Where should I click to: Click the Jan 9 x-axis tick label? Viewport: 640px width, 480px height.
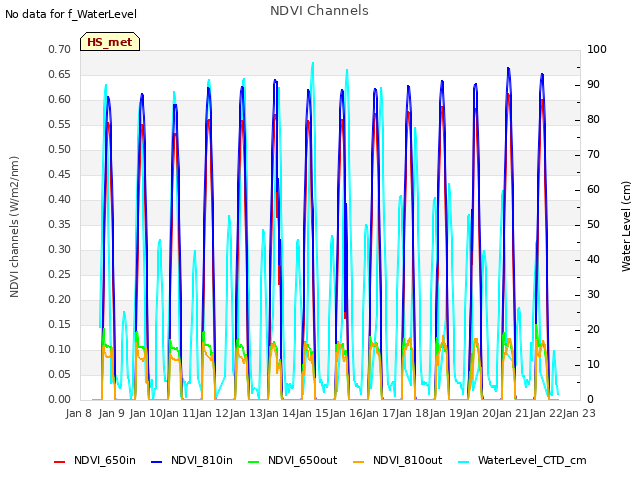(112, 413)
